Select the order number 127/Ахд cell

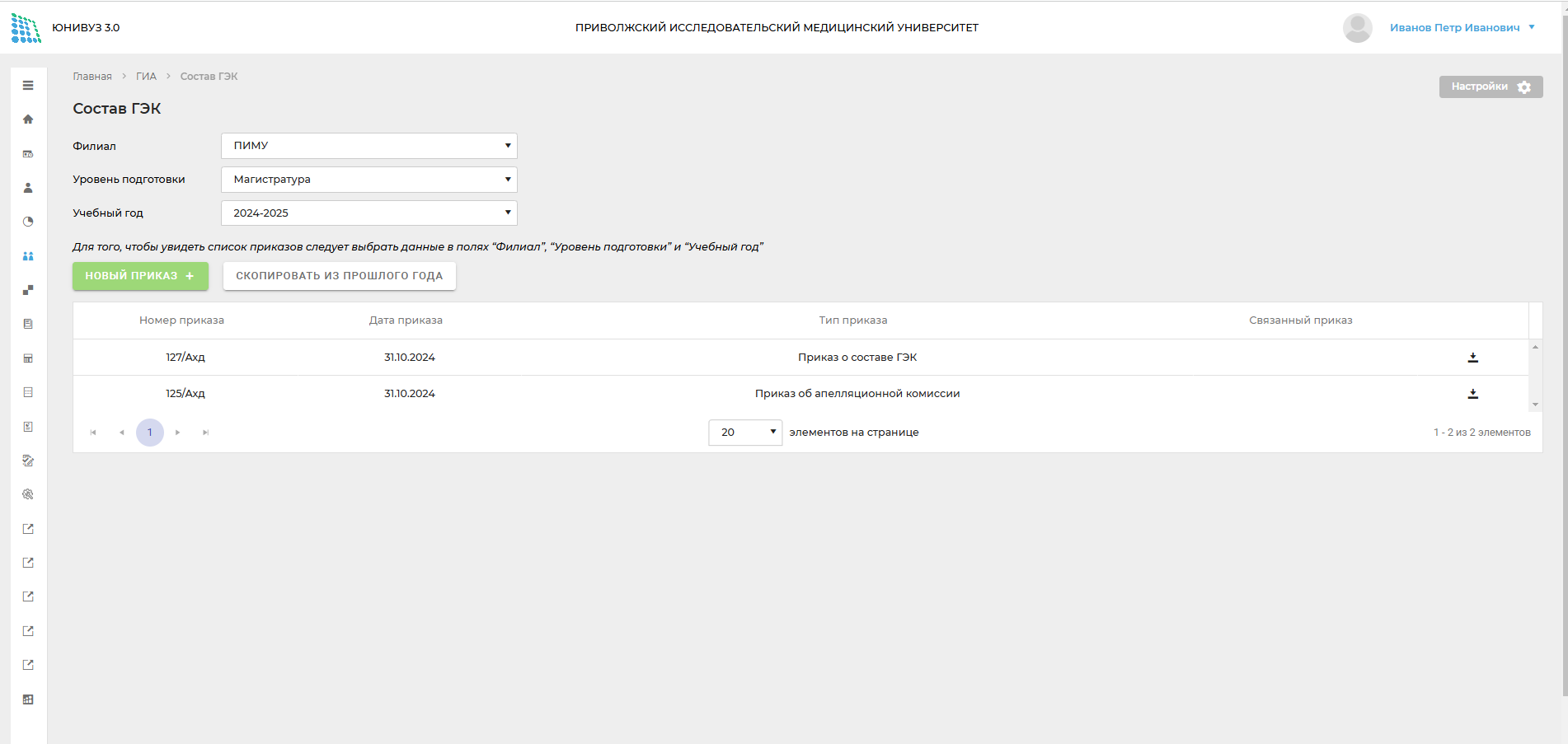[185, 358]
